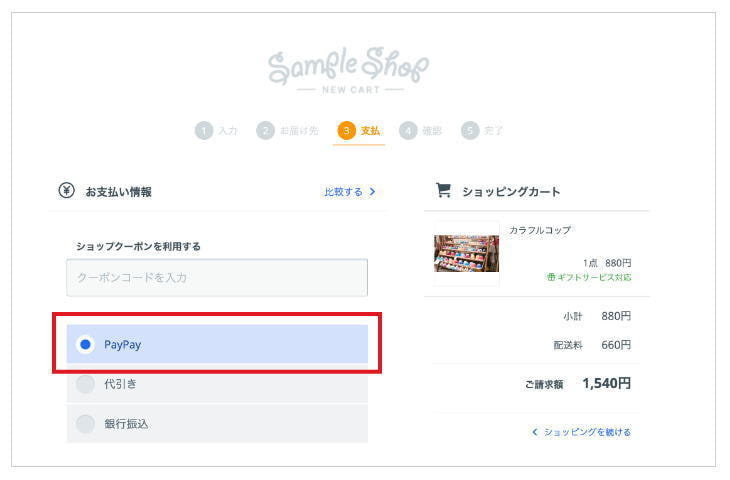Select the 銀行振込 payment radio button
Screen dimensions: 730x480
[x=85, y=424]
